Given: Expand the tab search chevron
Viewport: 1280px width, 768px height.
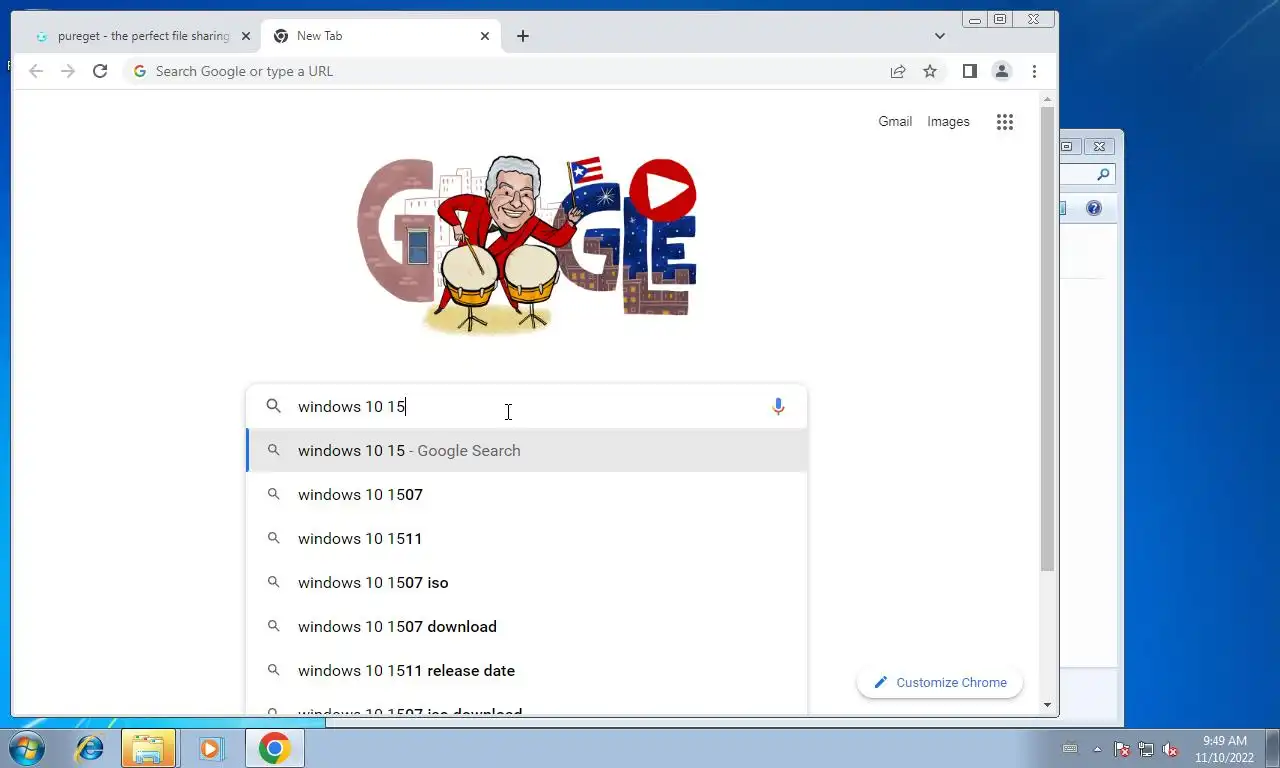Looking at the screenshot, I should point(939,36).
